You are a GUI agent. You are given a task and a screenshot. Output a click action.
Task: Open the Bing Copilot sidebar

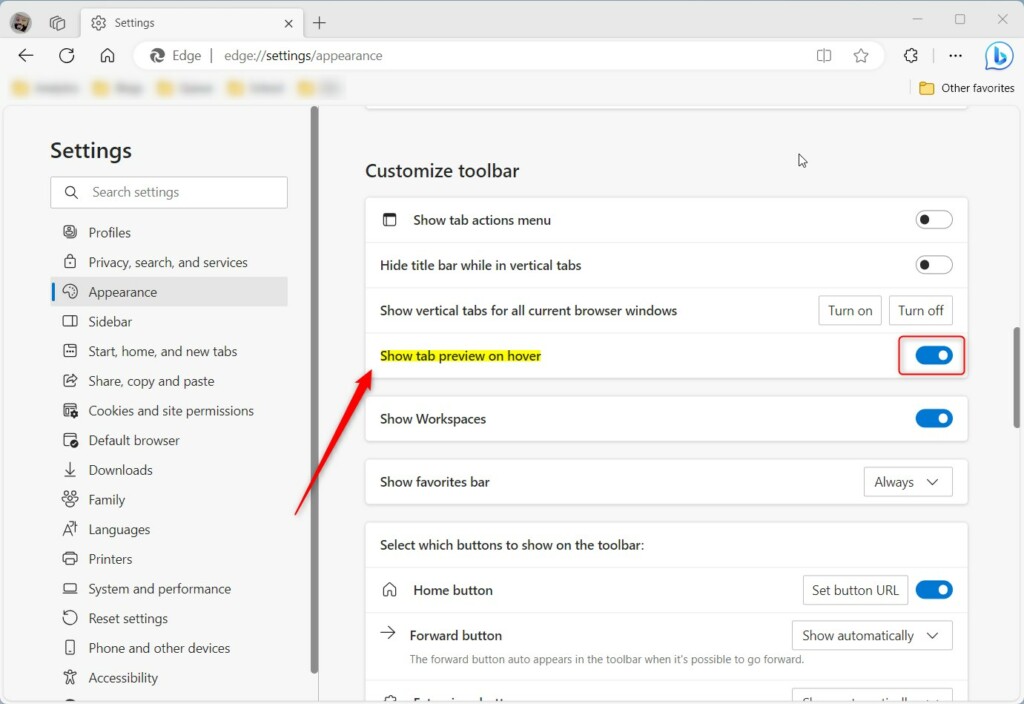tap(998, 55)
